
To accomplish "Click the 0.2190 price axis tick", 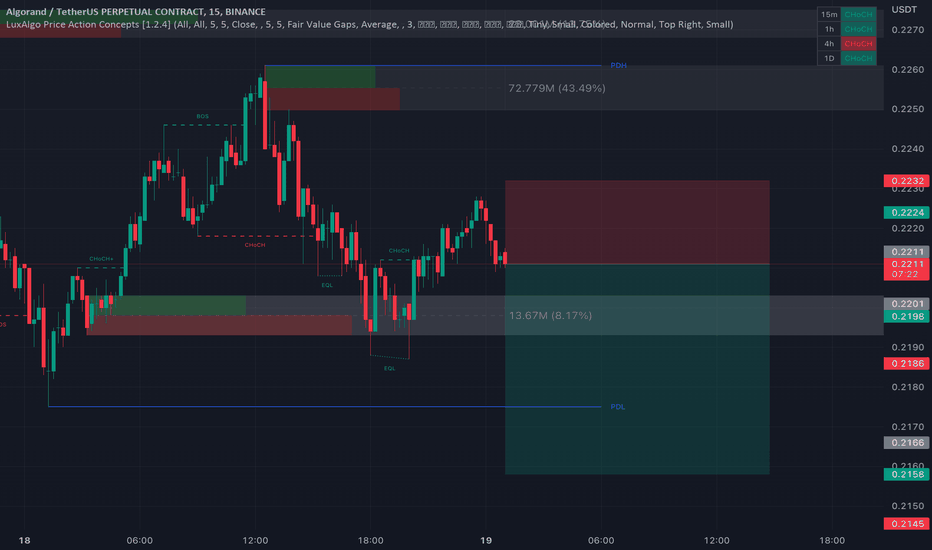I will [908, 347].
